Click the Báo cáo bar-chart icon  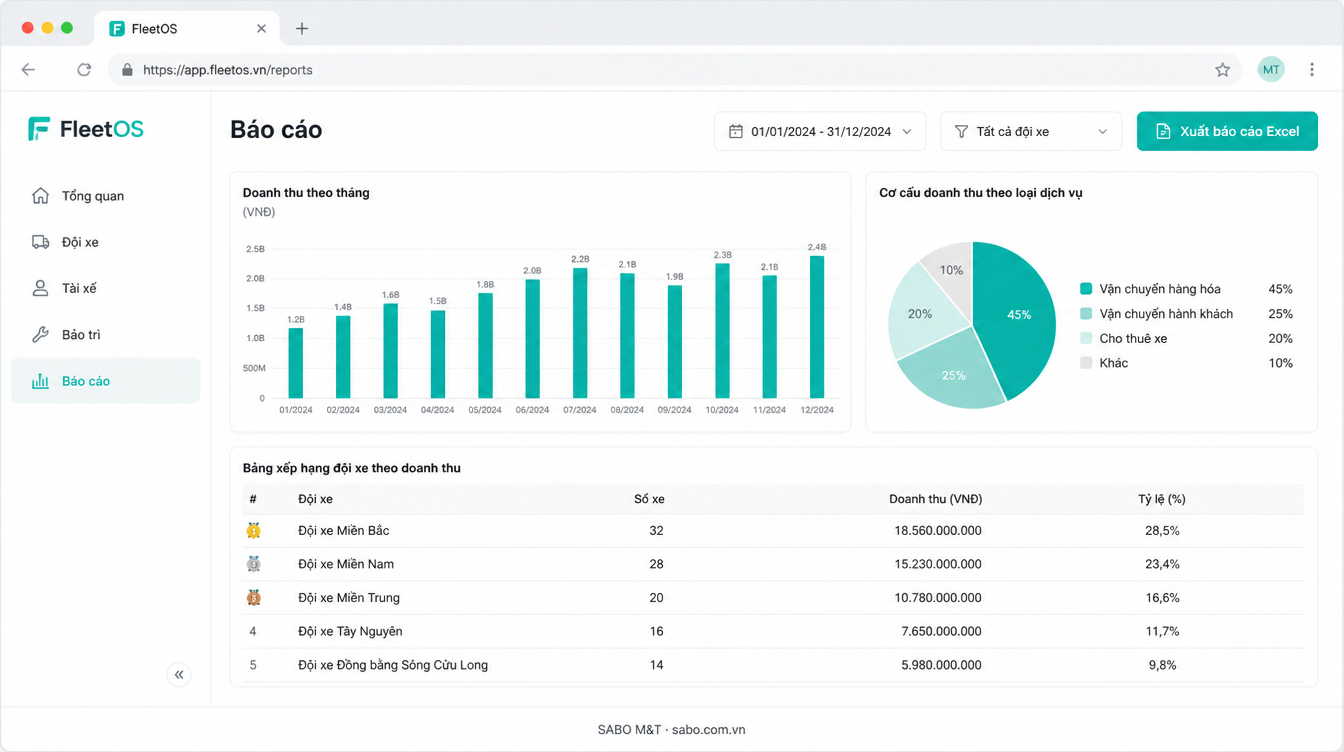[x=40, y=381]
